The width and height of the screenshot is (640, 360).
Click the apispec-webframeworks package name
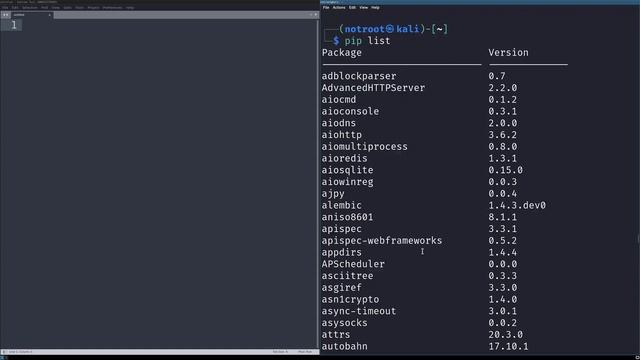(382, 241)
